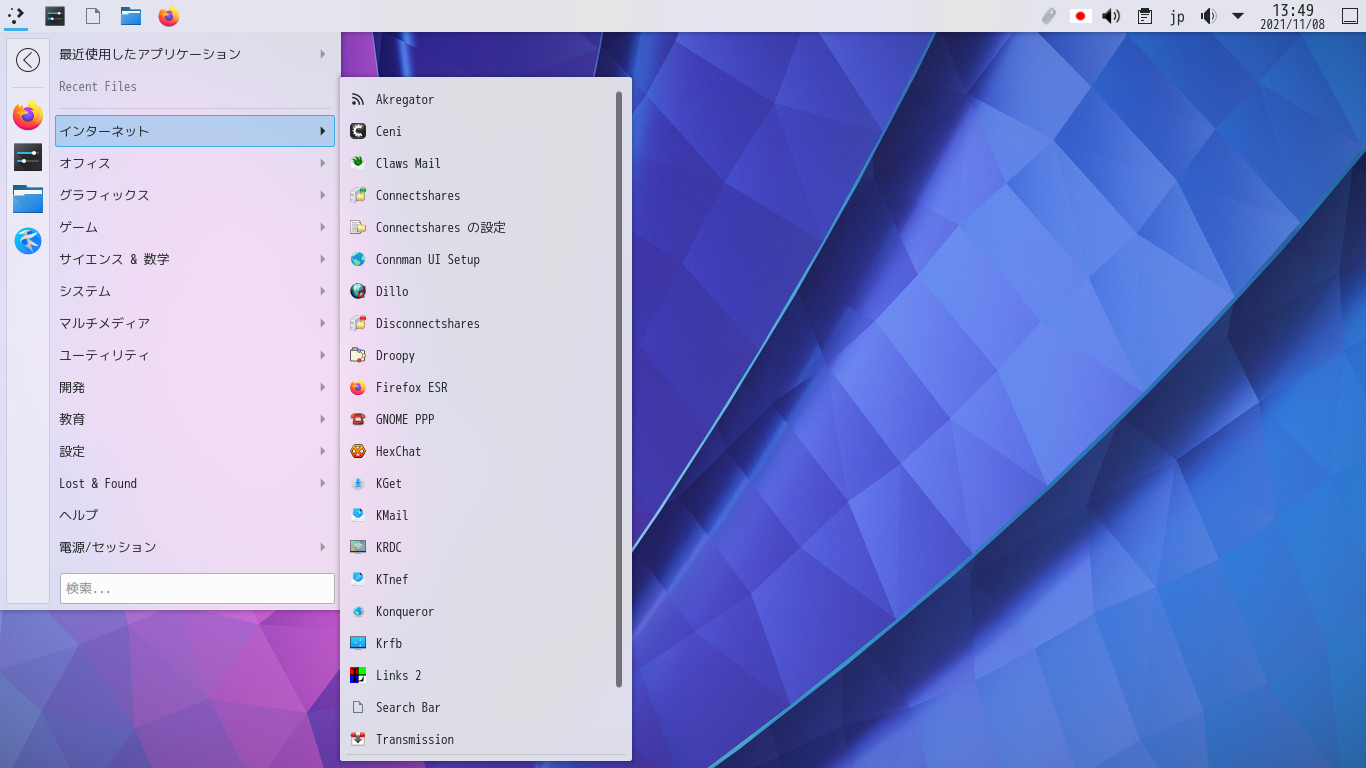Click the Krfb desktop sharing icon
The width and height of the screenshot is (1366, 768).
[358, 643]
